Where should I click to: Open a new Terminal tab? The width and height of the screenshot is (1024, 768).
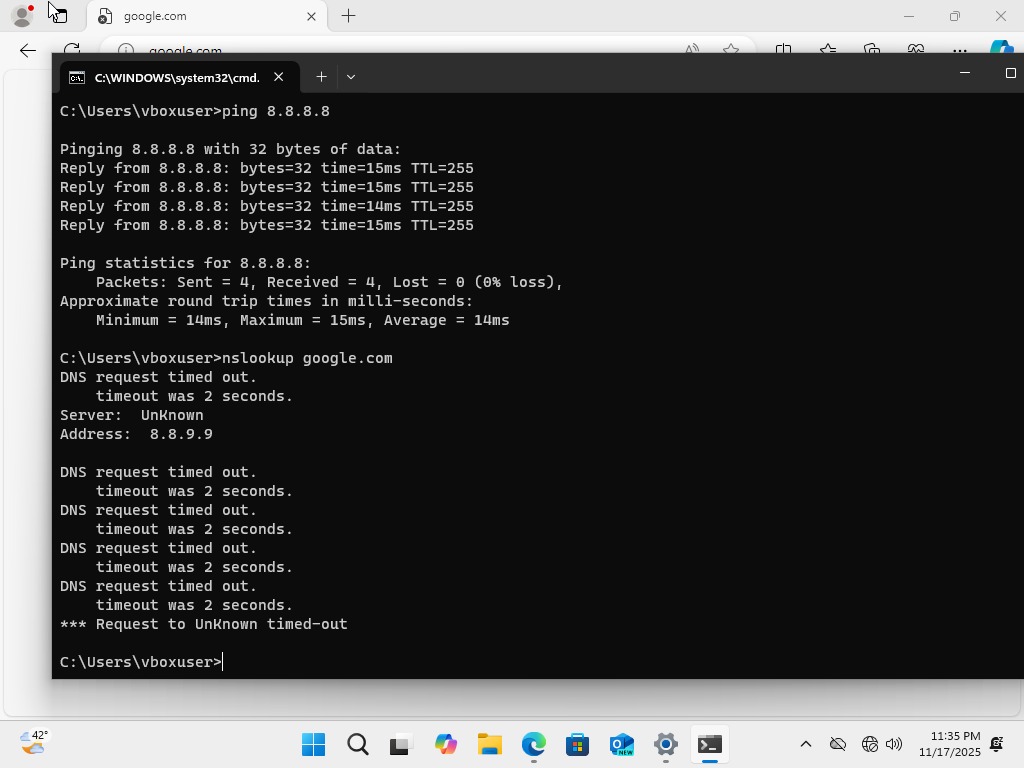tap(321, 77)
